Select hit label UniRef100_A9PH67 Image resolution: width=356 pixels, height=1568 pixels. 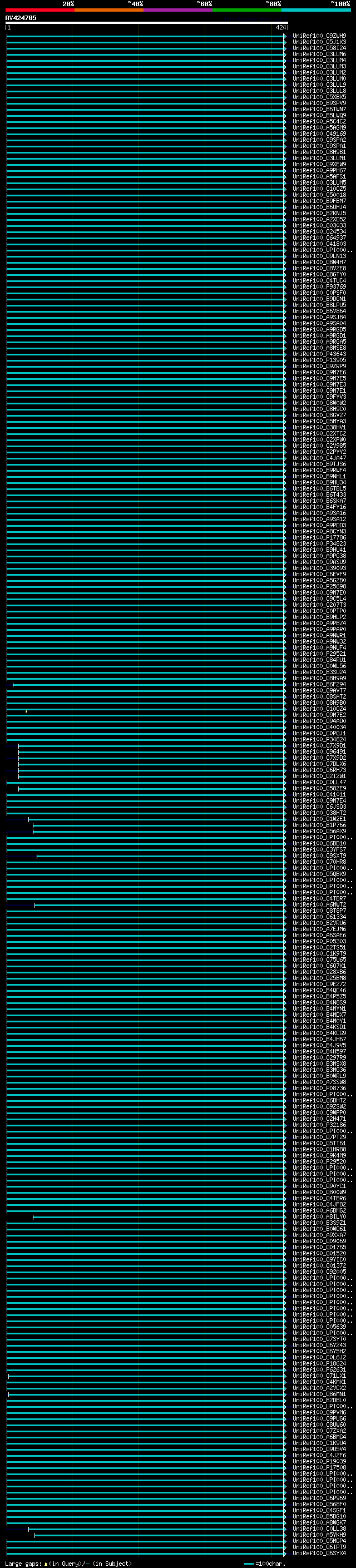319,170
